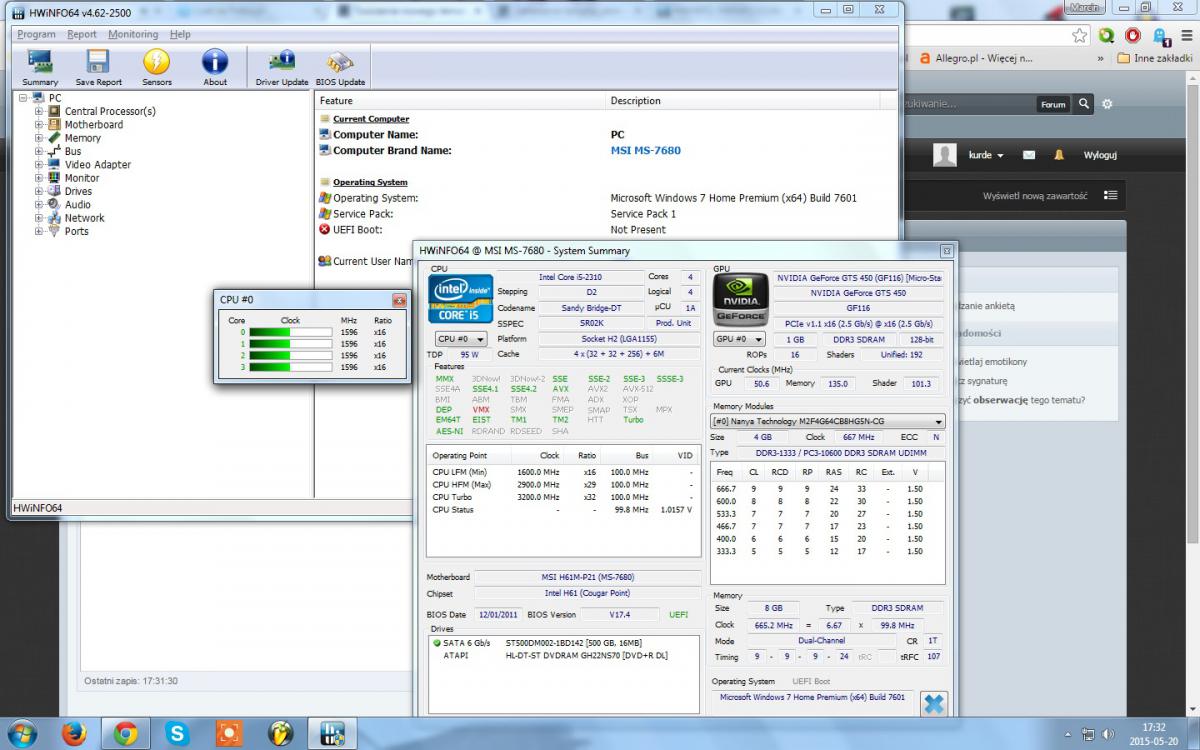The width and height of the screenshot is (1200, 750).
Task: Open Skype from the taskbar
Action: pyautogui.click(x=177, y=734)
